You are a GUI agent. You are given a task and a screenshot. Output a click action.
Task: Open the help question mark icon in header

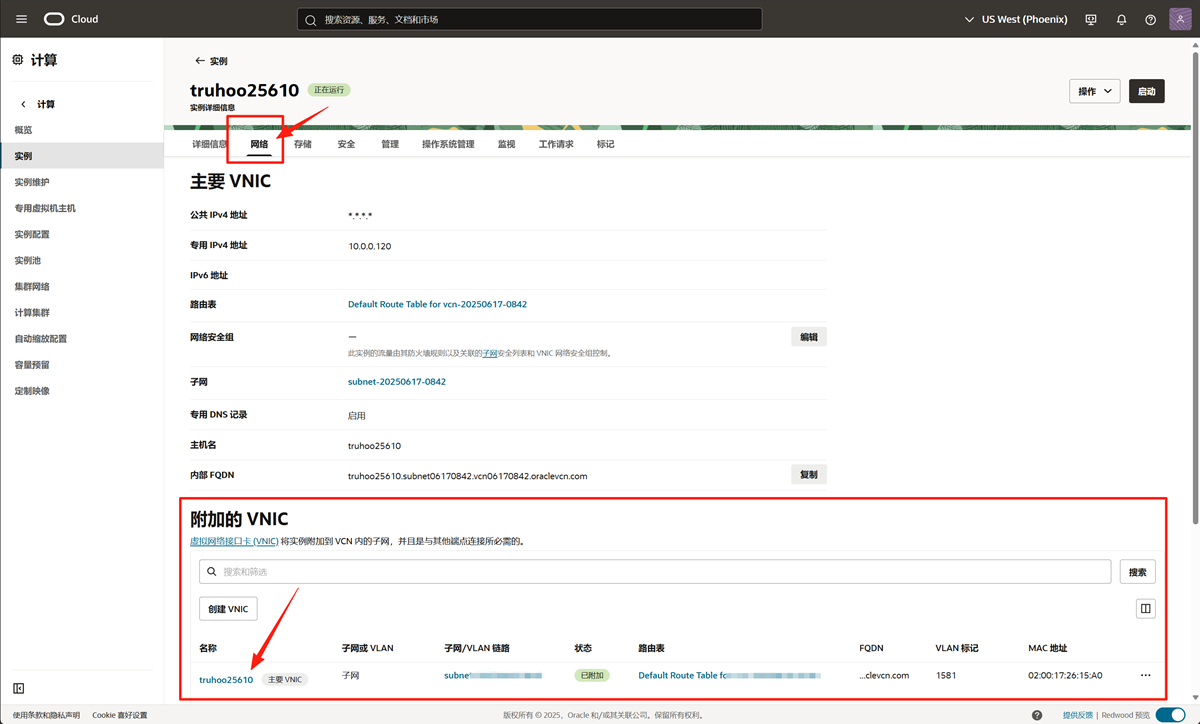point(1150,19)
